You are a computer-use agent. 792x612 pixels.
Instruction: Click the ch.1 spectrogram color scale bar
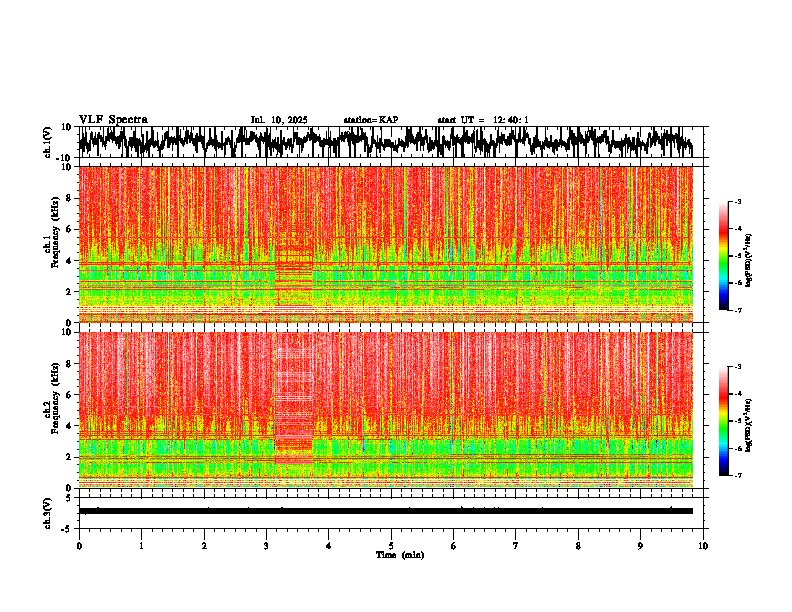tap(723, 256)
